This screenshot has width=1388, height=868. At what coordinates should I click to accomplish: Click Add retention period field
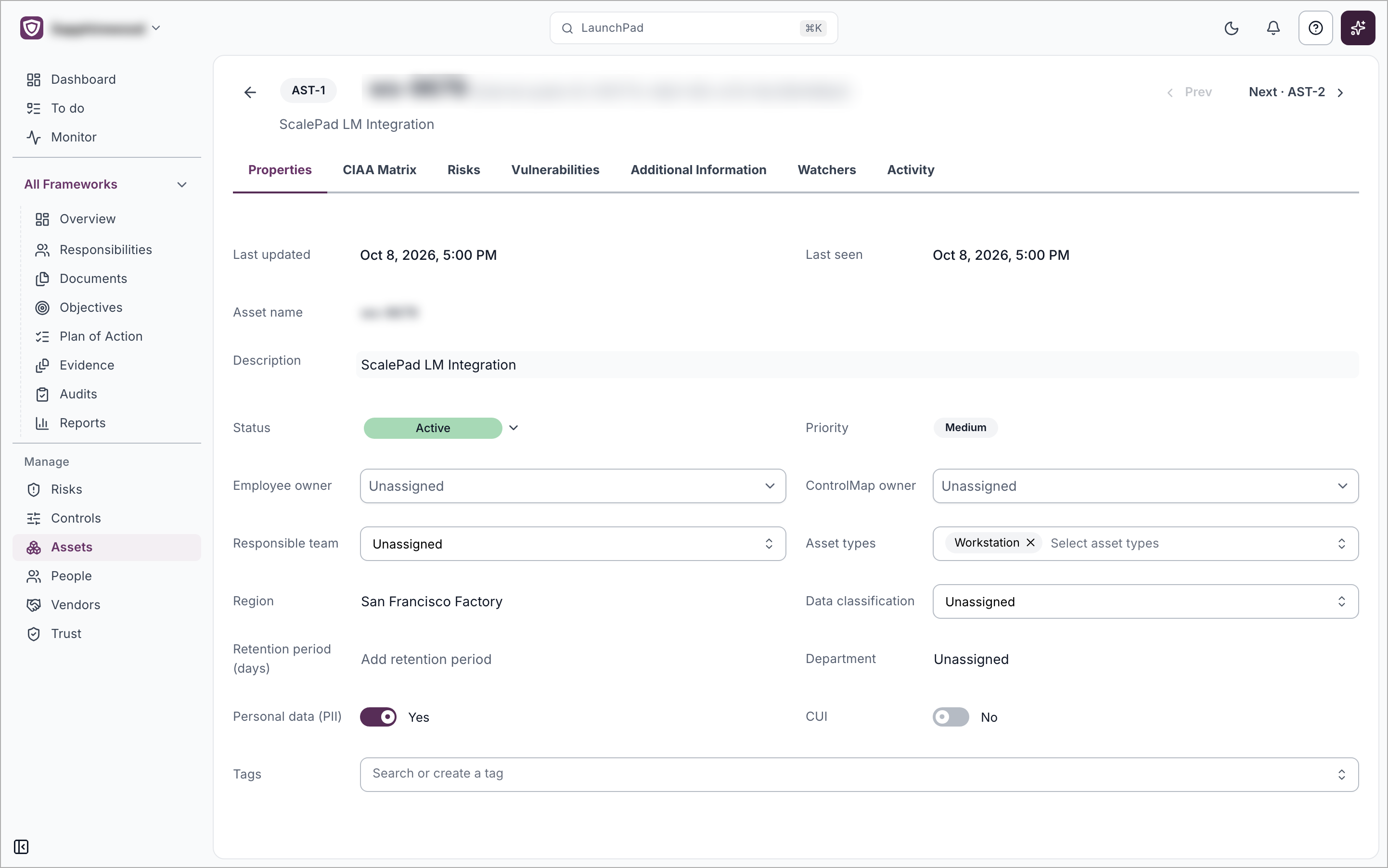click(426, 659)
